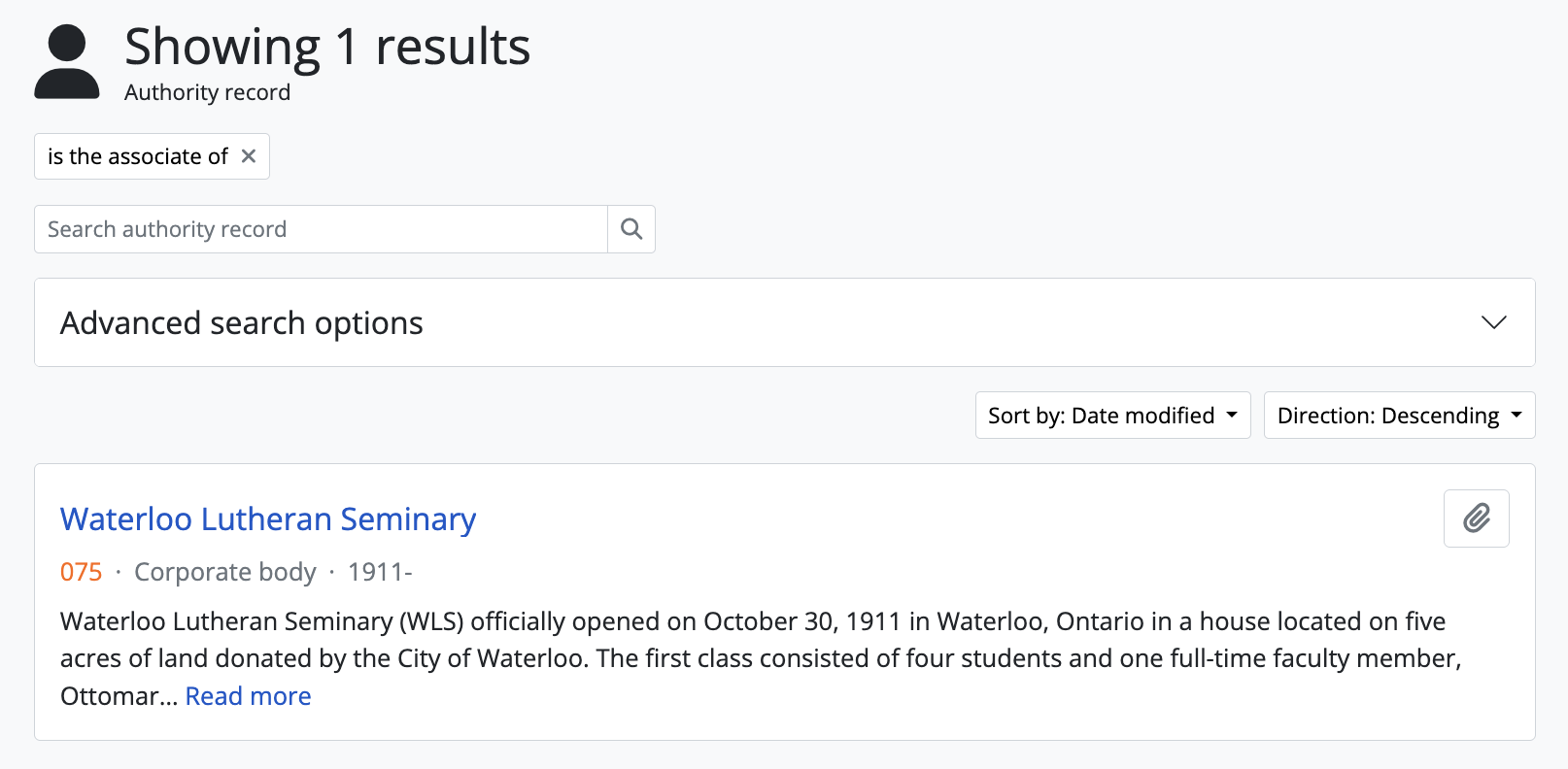
Task: Click the orange 075 reference code
Action: click(x=81, y=572)
